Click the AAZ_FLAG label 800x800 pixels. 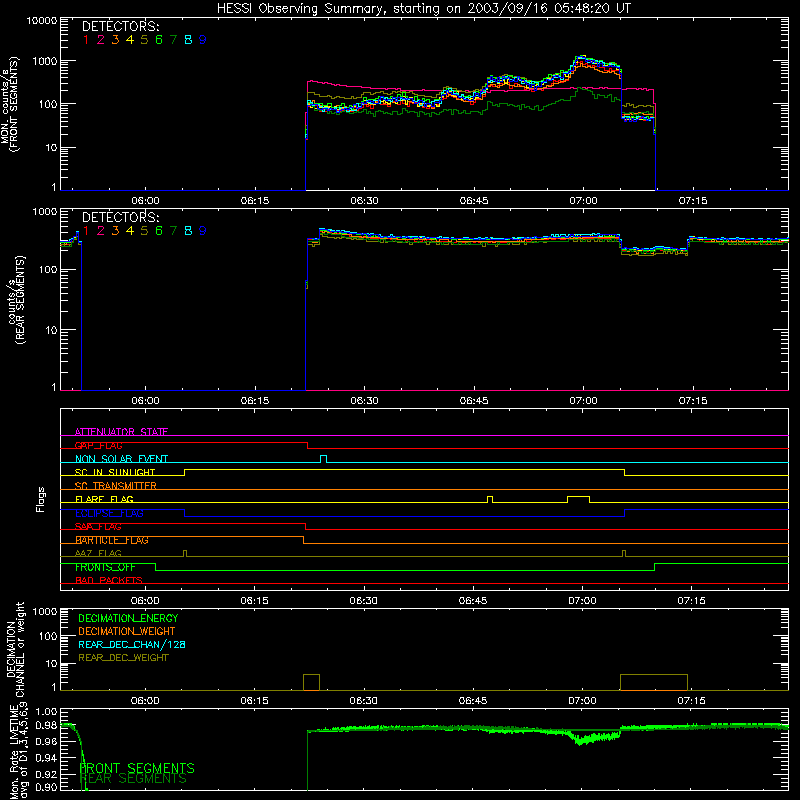[x=98, y=554]
